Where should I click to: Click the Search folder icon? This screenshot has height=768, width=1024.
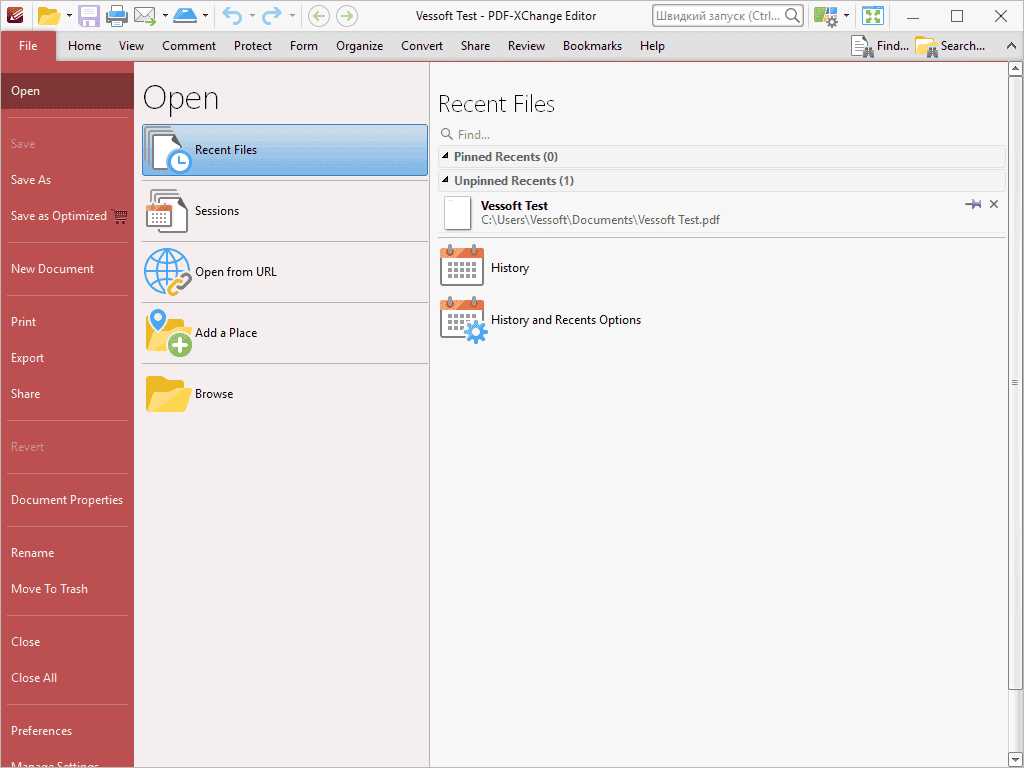click(926, 46)
